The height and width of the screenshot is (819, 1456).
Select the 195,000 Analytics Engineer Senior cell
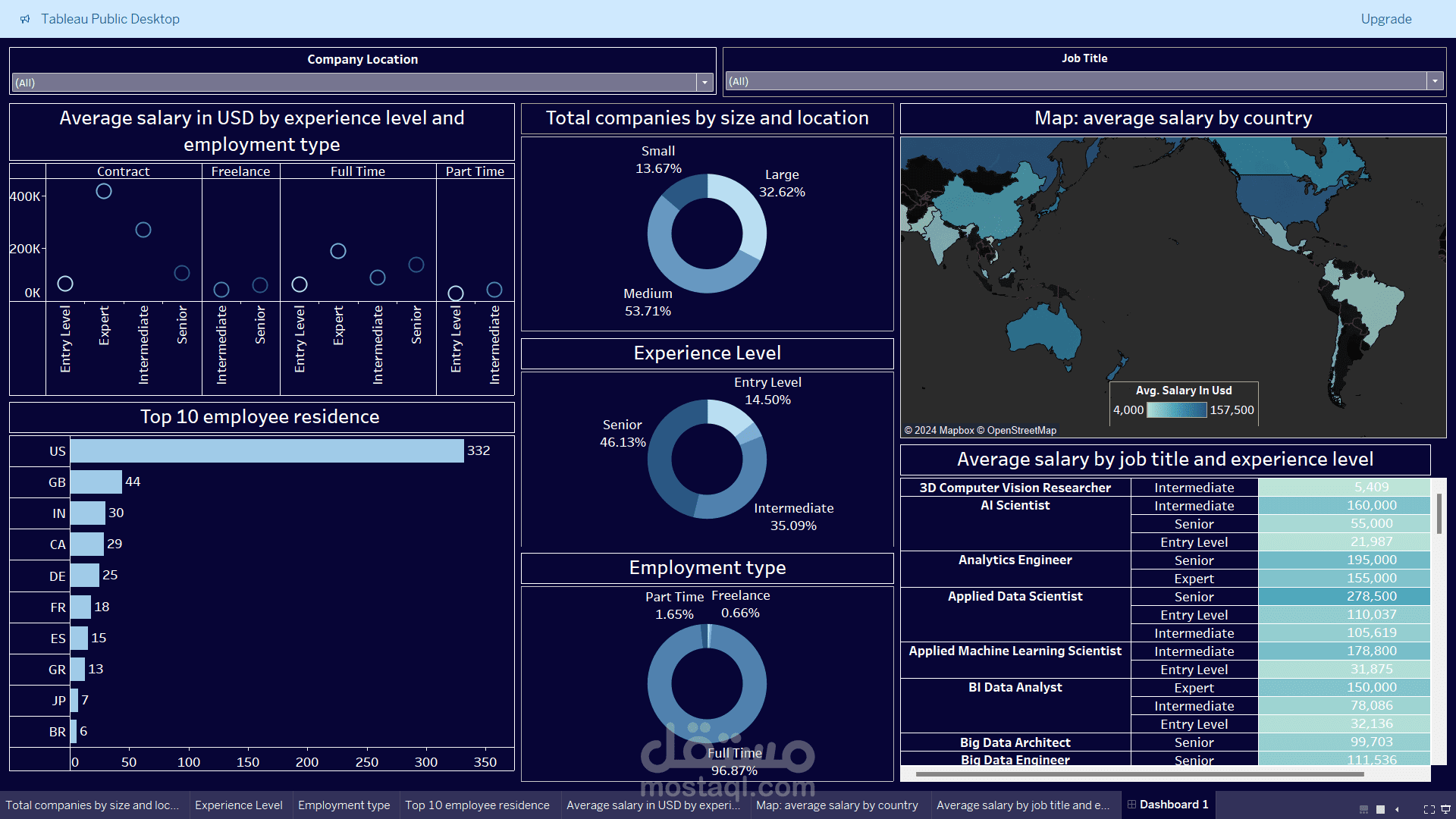point(1344,560)
